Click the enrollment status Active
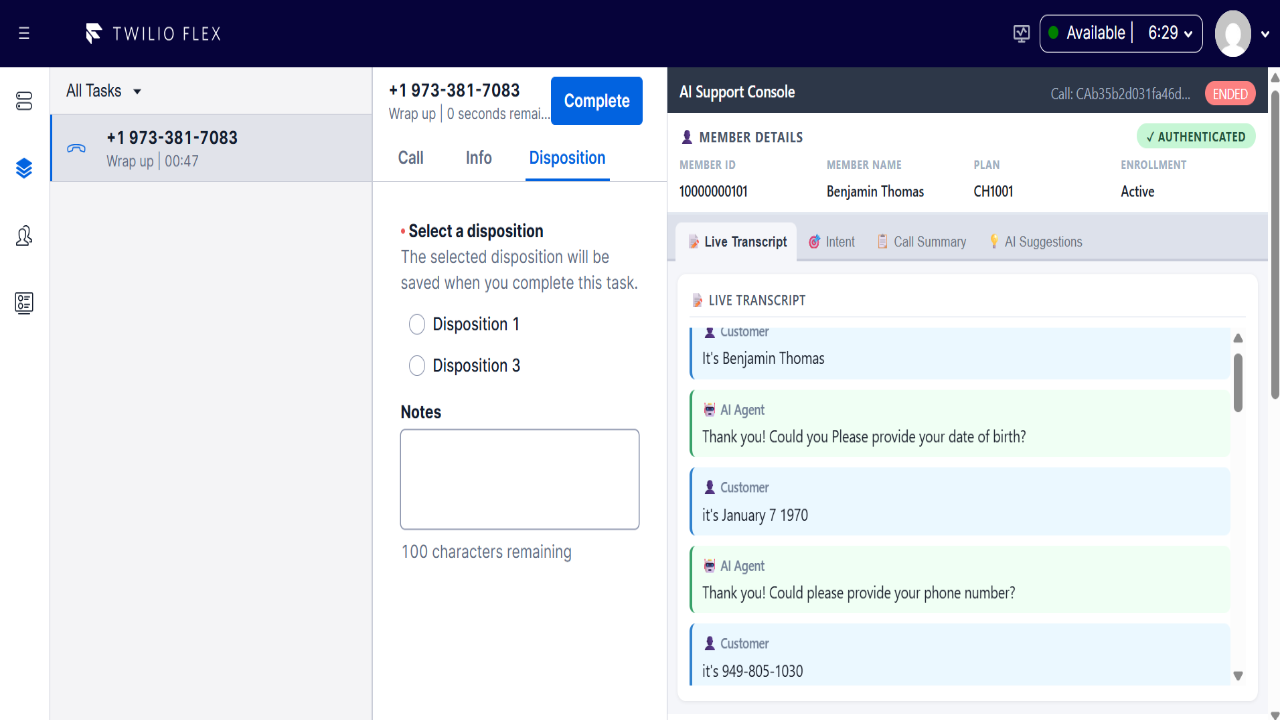 tap(1137, 192)
